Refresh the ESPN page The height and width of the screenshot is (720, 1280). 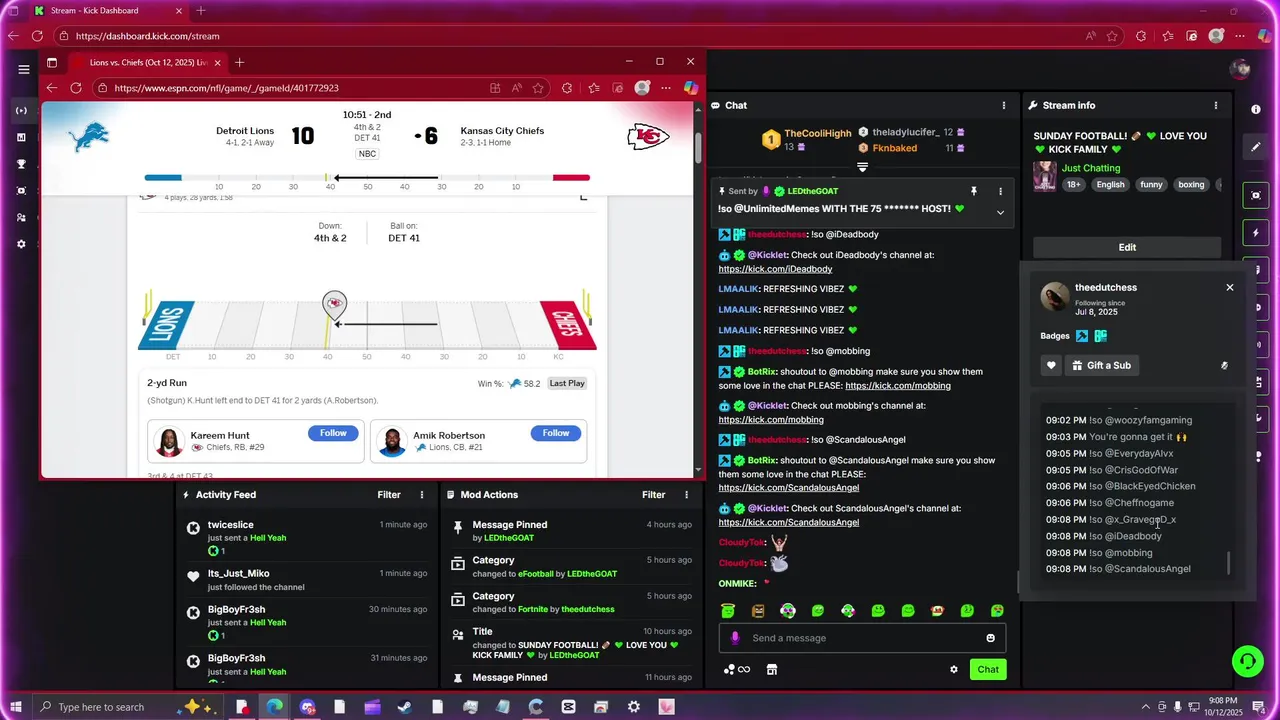tap(76, 88)
